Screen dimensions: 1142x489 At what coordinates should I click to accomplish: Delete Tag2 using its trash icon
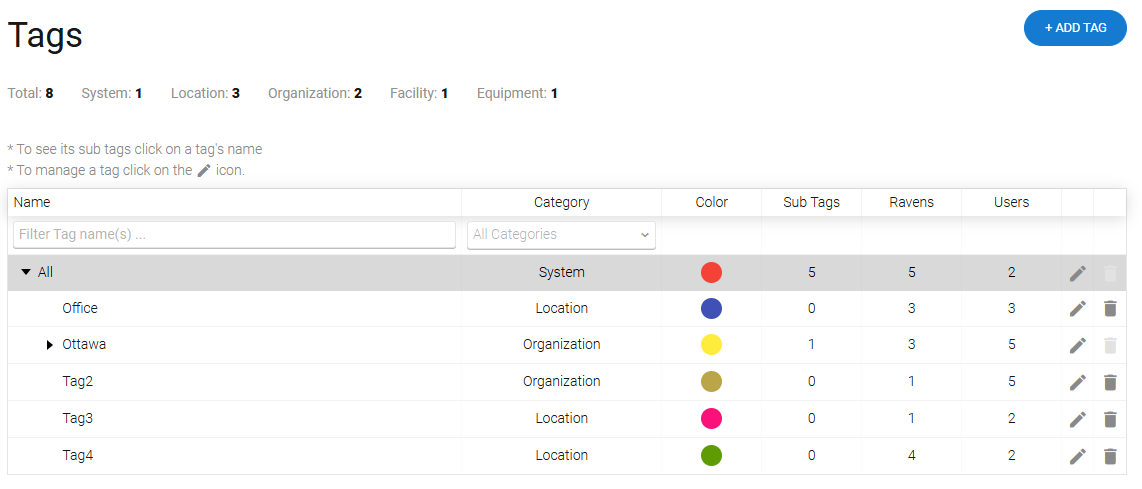tap(1109, 382)
